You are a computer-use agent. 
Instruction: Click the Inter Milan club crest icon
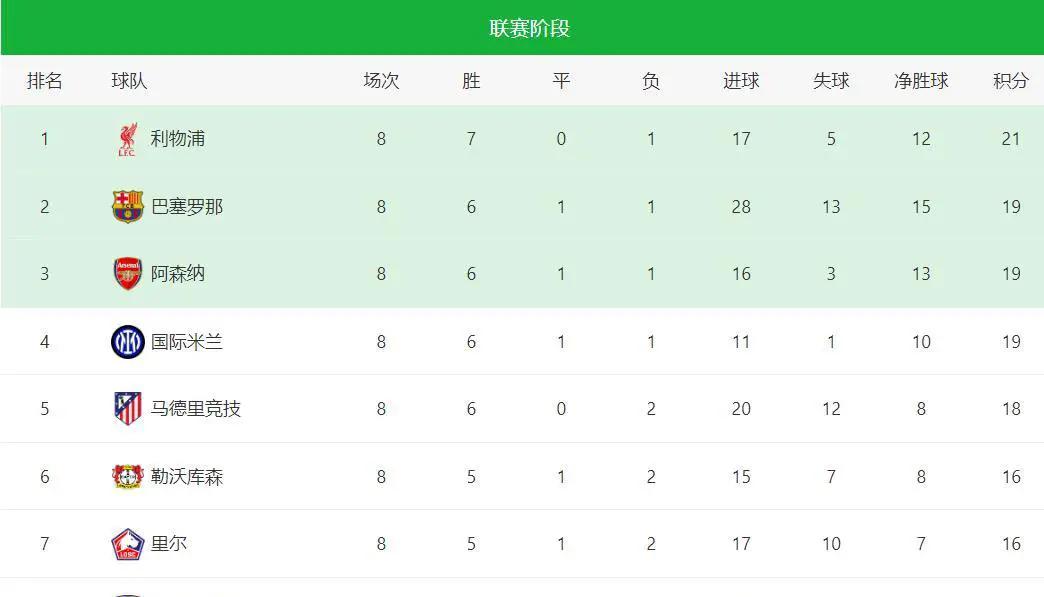click(x=127, y=342)
